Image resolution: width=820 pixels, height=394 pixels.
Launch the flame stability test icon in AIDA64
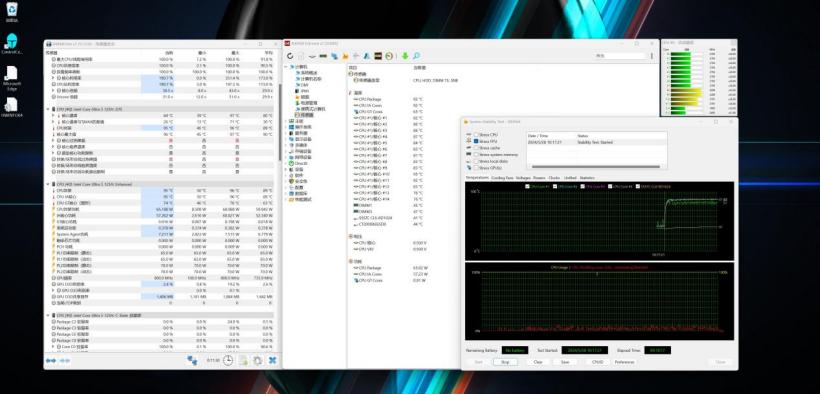[x=345, y=56]
